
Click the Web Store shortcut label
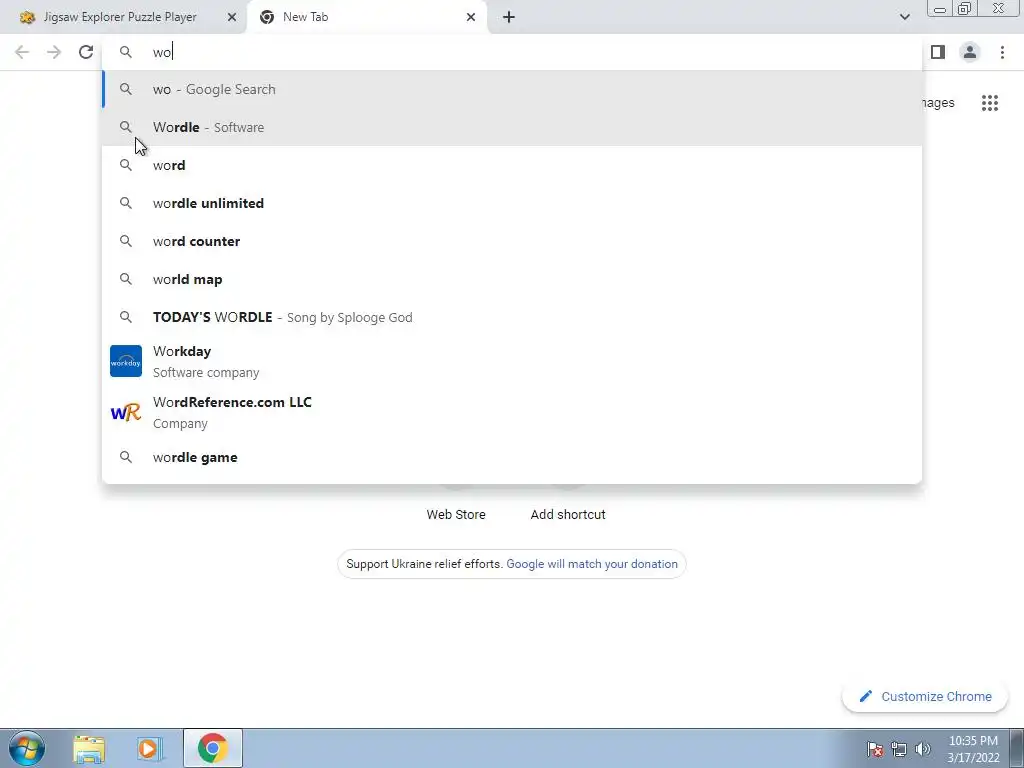point(456,515)
